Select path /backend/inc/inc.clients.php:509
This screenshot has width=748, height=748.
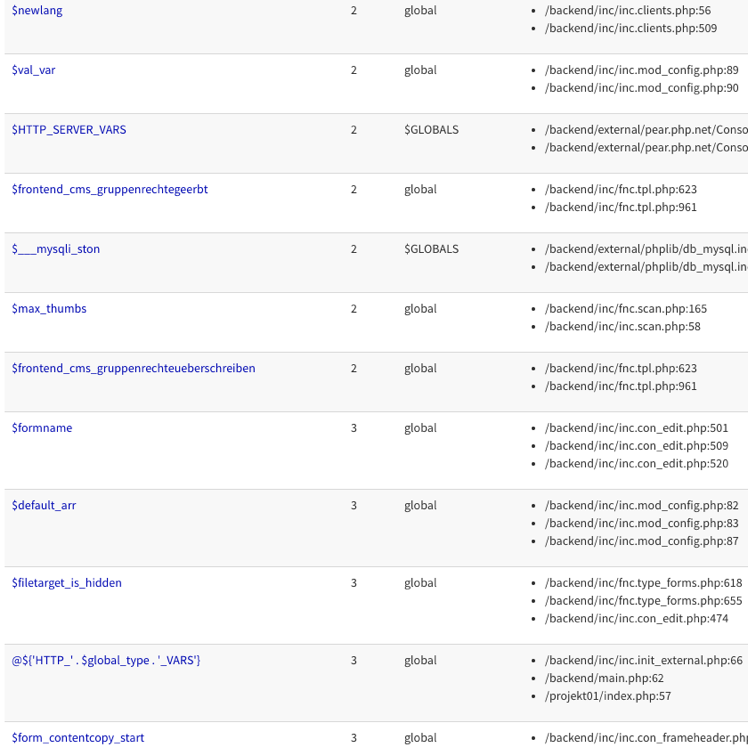coord(631,28)
